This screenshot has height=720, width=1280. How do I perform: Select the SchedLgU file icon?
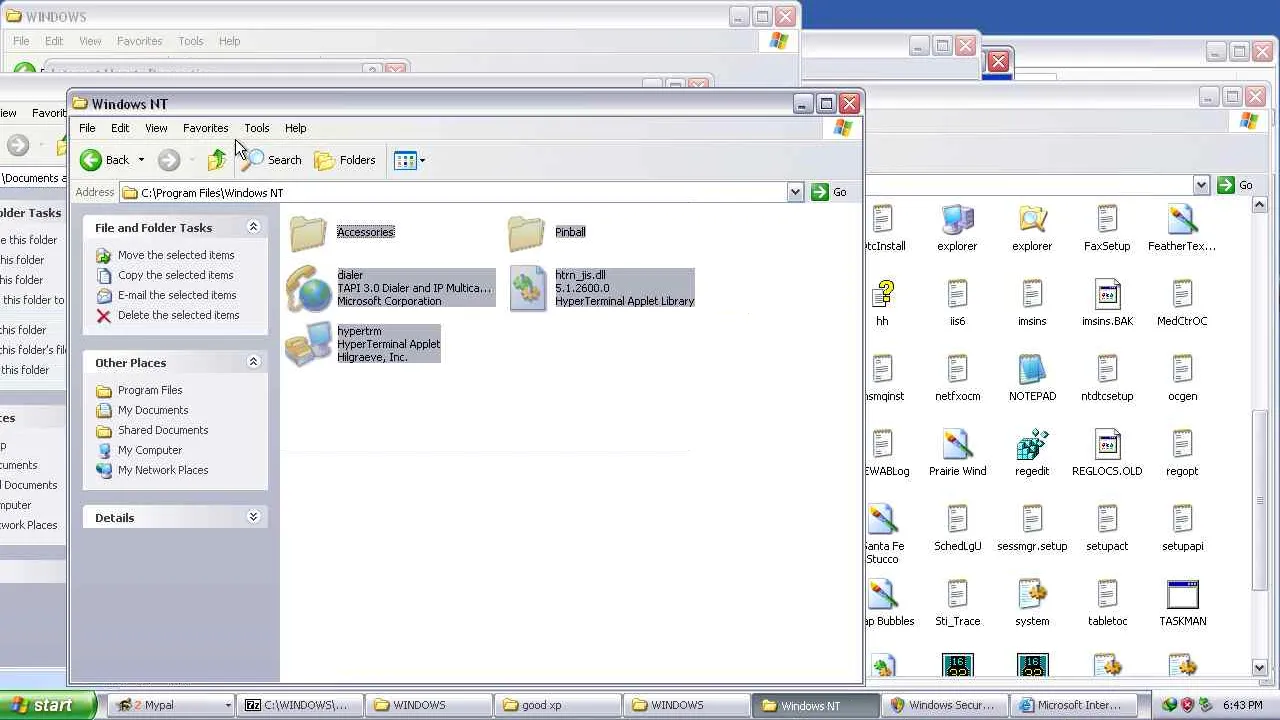point(957,520)
